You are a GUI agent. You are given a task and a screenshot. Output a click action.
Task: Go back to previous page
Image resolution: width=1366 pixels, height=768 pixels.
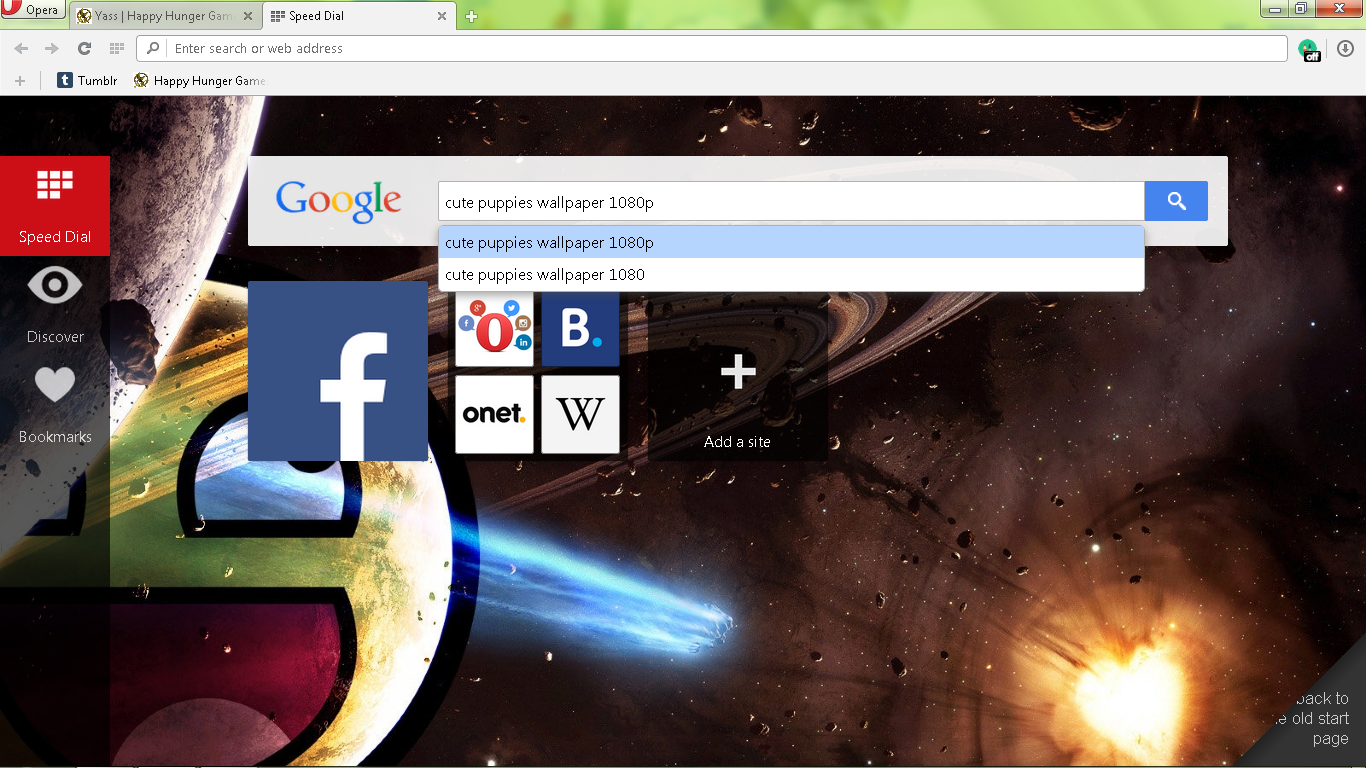click(x=21, y=48)
